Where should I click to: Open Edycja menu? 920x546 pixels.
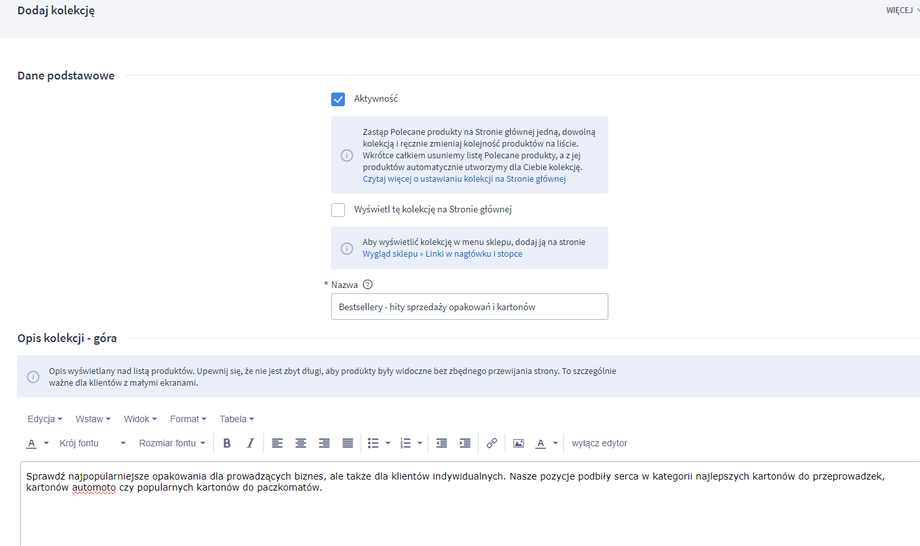coord(45,419)
